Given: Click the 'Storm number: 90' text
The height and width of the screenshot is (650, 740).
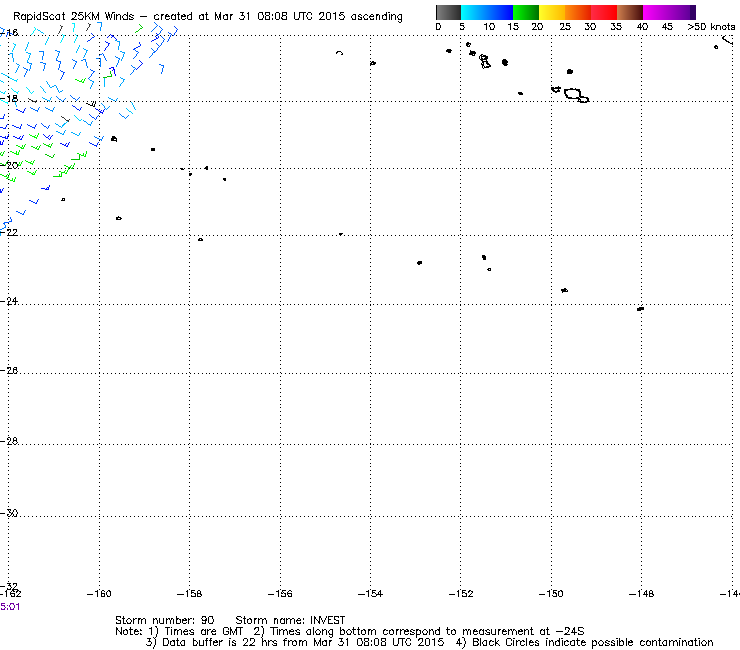Looking at the screenshot, I should (165, 620).
